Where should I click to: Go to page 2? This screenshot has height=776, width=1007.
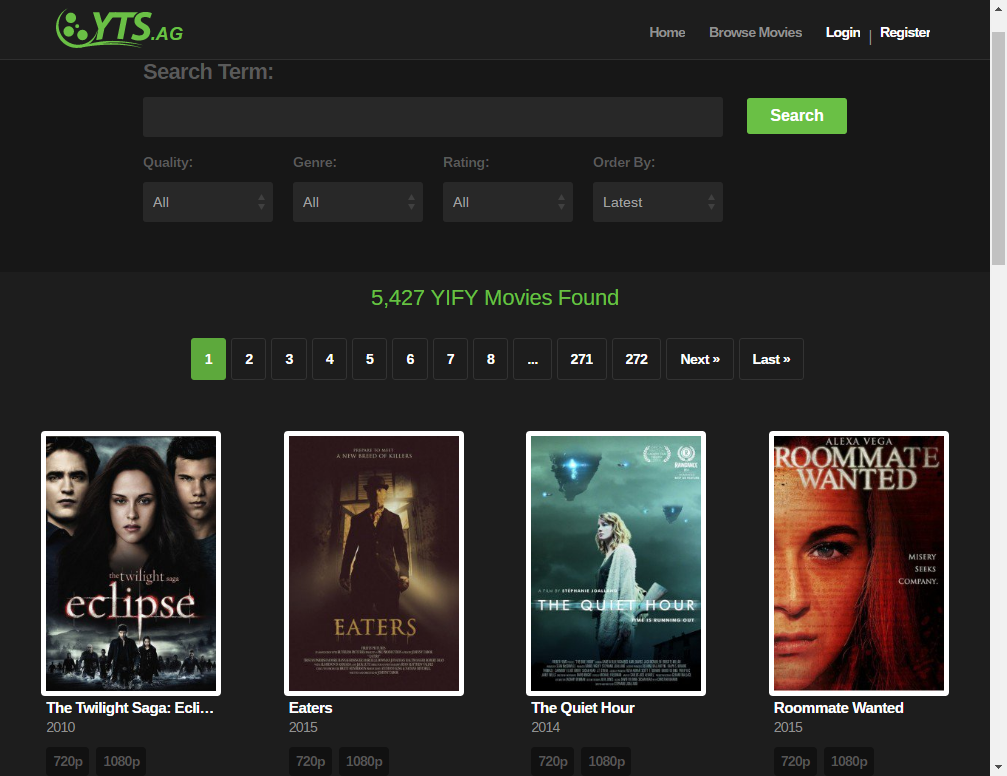249,359
